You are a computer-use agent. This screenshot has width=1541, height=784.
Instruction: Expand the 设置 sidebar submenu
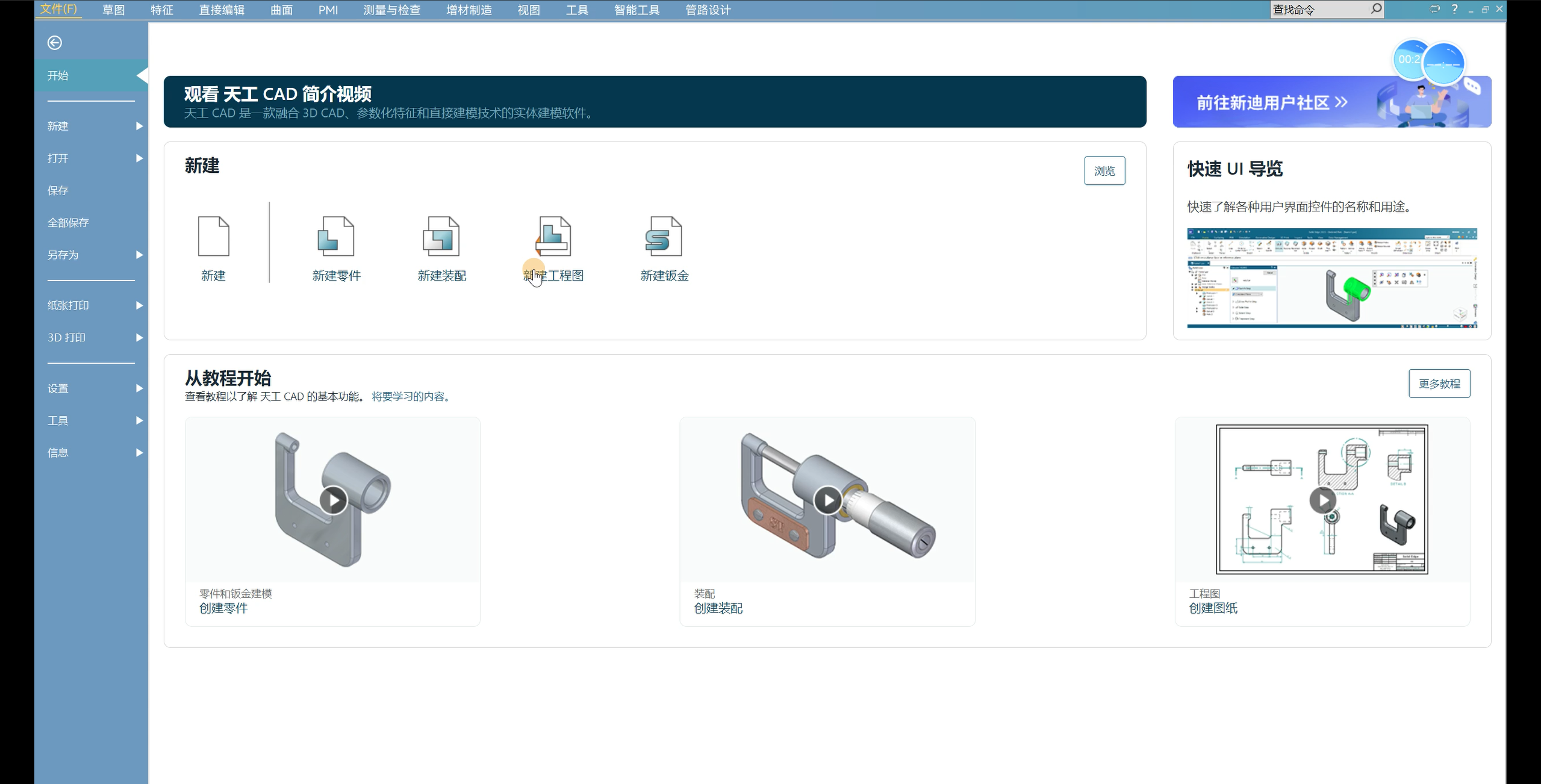pos(139,388)
